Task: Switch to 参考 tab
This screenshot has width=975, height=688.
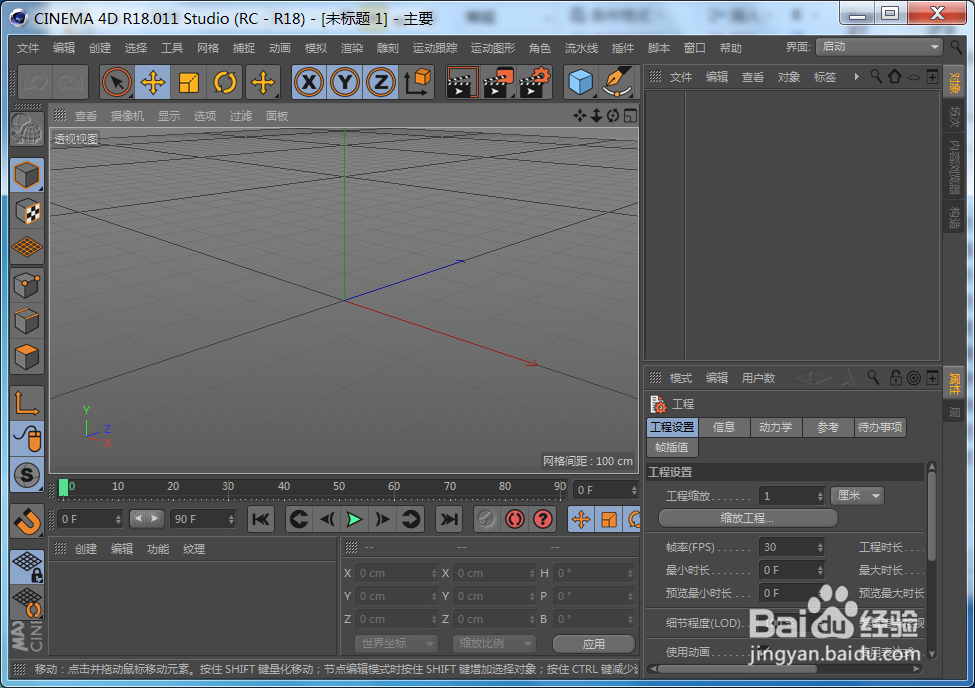Action: [828, 427]
